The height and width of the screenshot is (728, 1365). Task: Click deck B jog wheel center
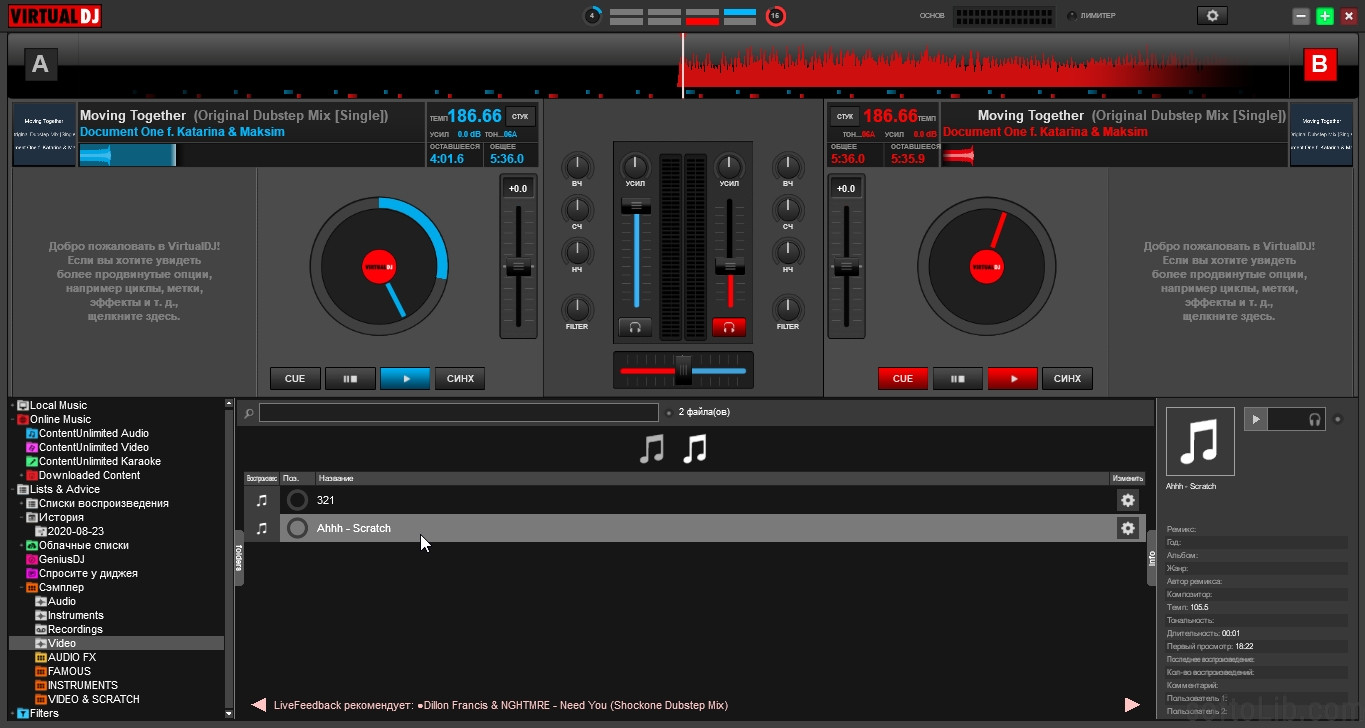pos(987,267)
